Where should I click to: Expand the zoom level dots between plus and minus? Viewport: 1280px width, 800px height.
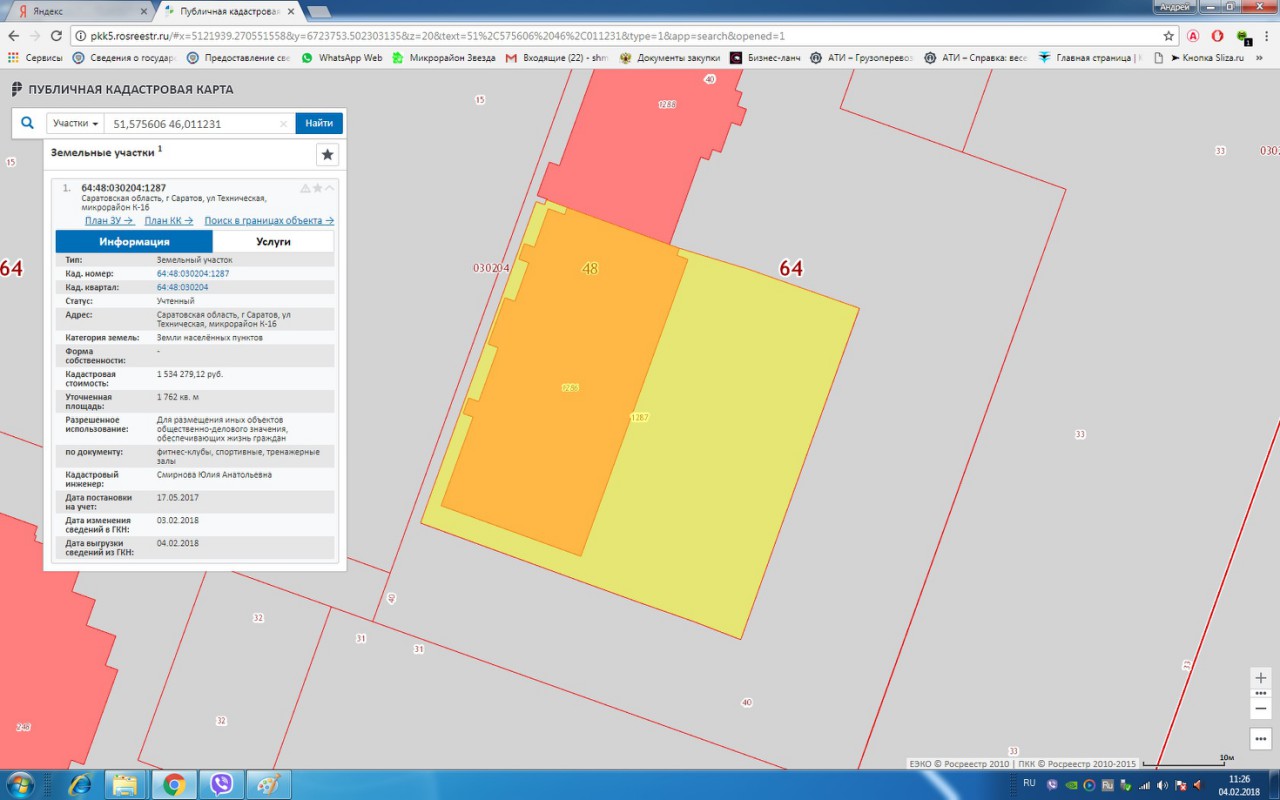pos(1260,692)
